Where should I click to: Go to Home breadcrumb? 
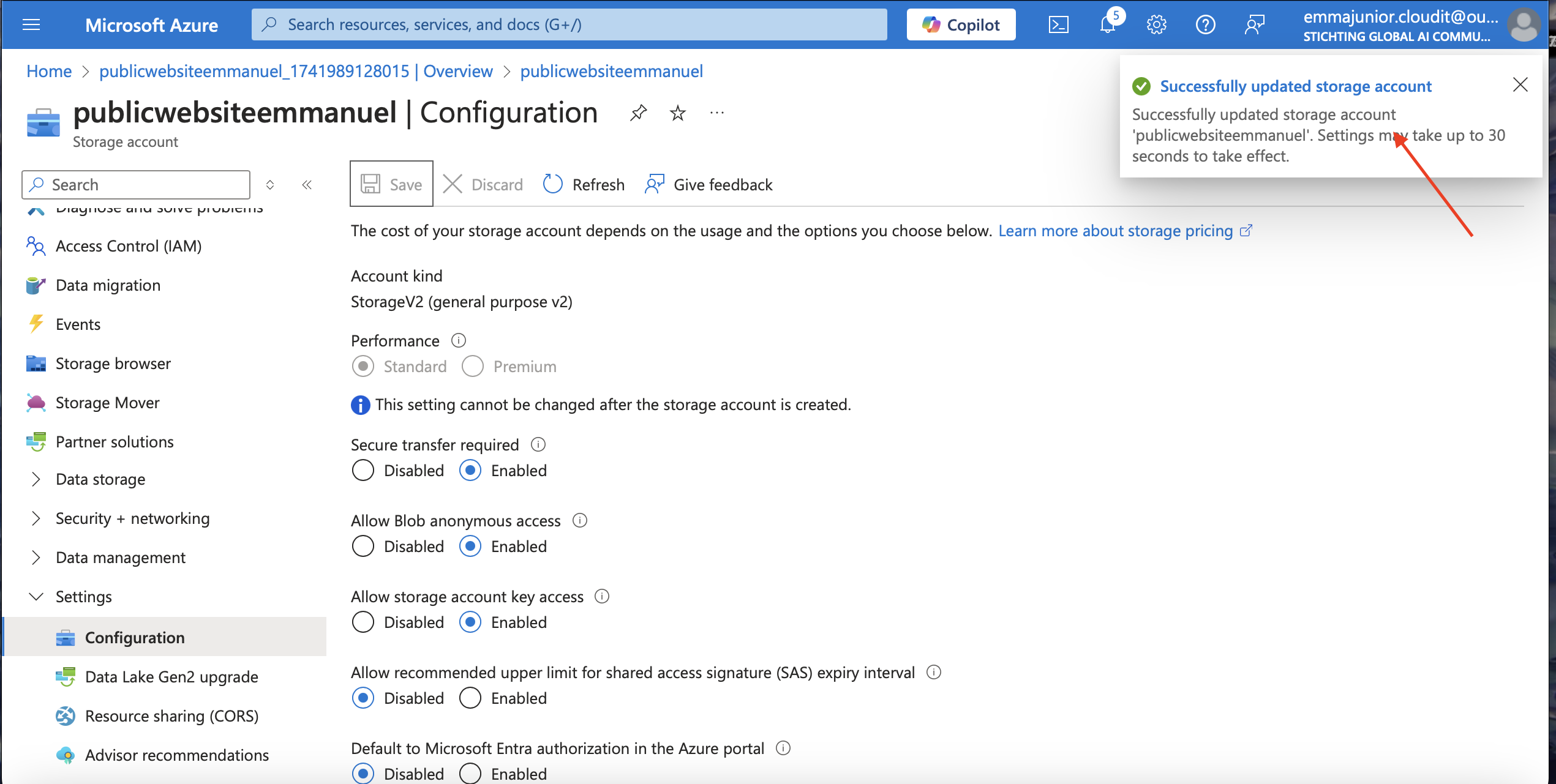(49, 71)
